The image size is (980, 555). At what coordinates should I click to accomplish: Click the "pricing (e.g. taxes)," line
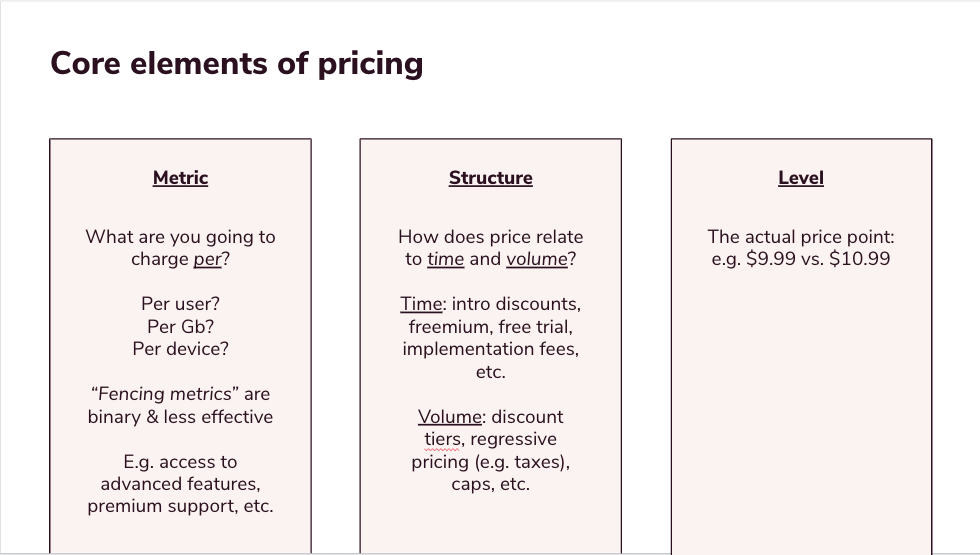pyautogui.click(x=490, y=462)
